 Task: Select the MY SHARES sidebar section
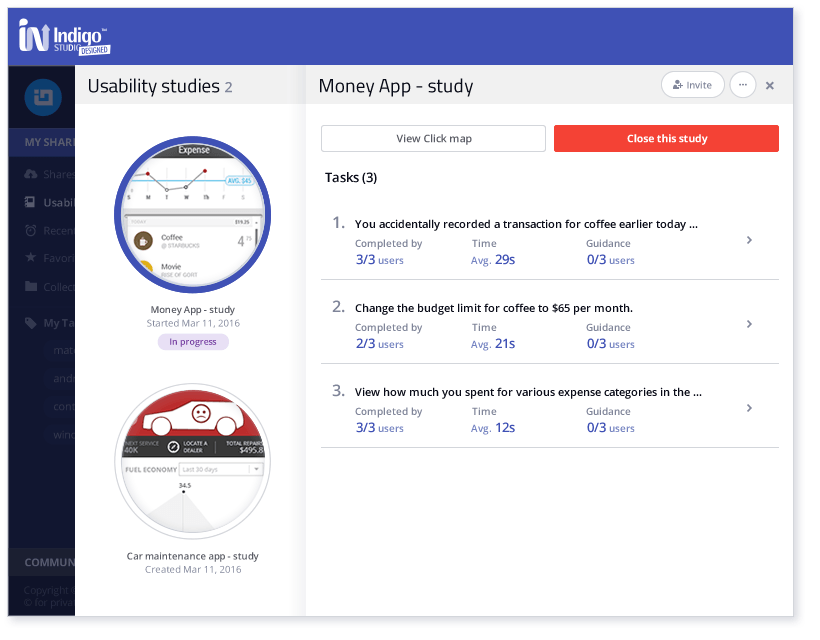coord(42,142)
